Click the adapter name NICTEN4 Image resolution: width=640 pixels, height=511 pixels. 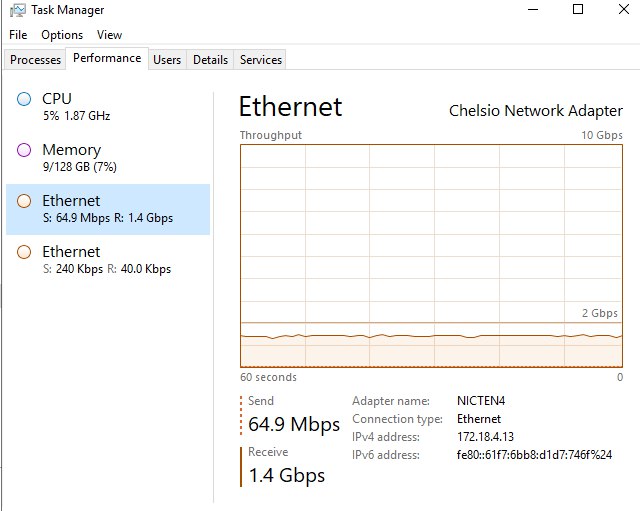(x=482, y=401)
